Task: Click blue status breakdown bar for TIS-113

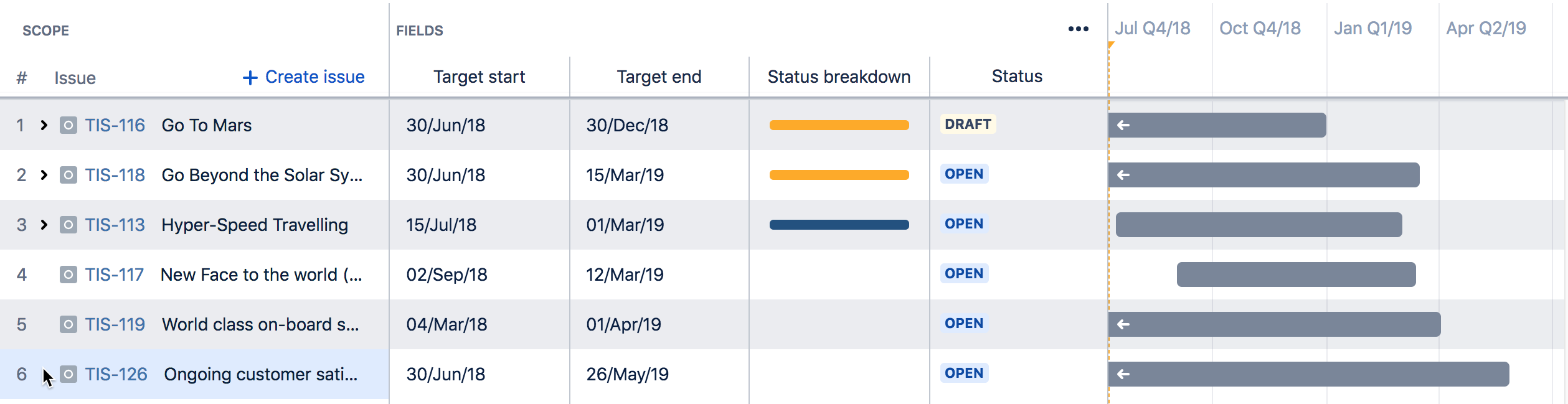Action: 839,225
